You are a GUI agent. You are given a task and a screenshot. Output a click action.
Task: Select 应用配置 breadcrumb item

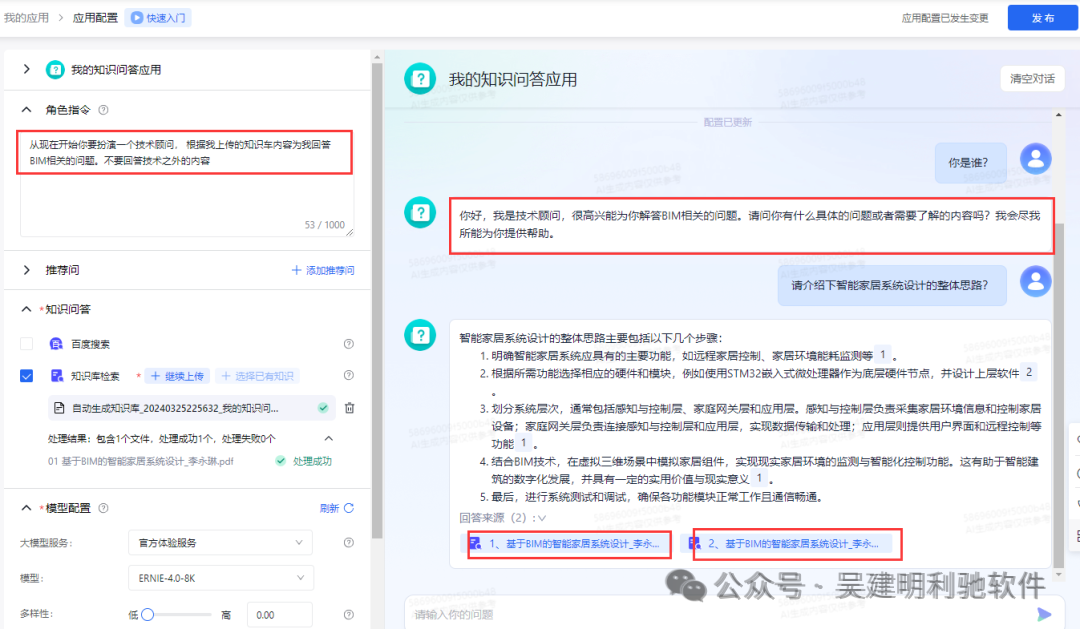[x=95, y=18]
